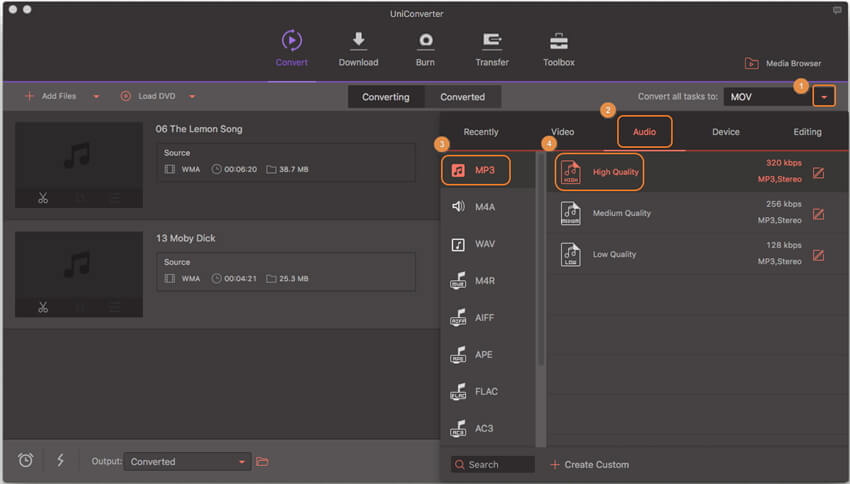Viewport: 850px width, 484px height.
Task: Choose the M4R format icon
Action: [458, 281]
